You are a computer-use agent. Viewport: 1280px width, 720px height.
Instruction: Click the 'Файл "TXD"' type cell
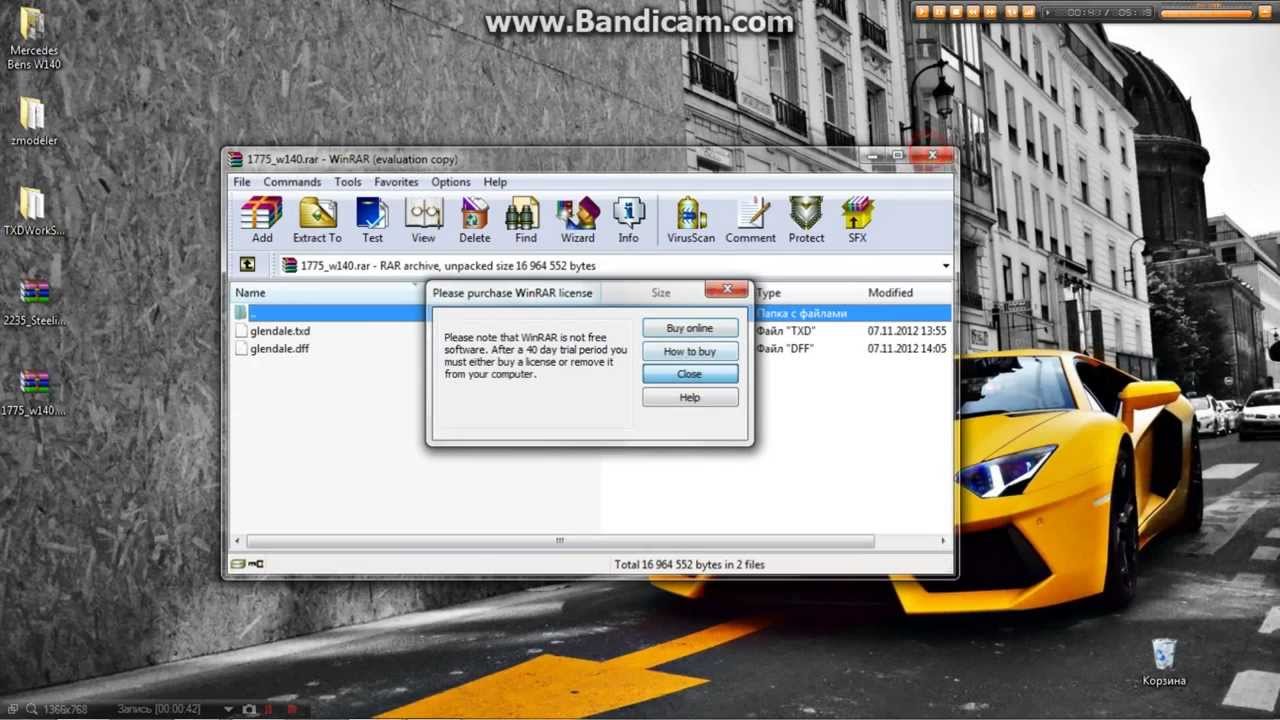(786, 331)
